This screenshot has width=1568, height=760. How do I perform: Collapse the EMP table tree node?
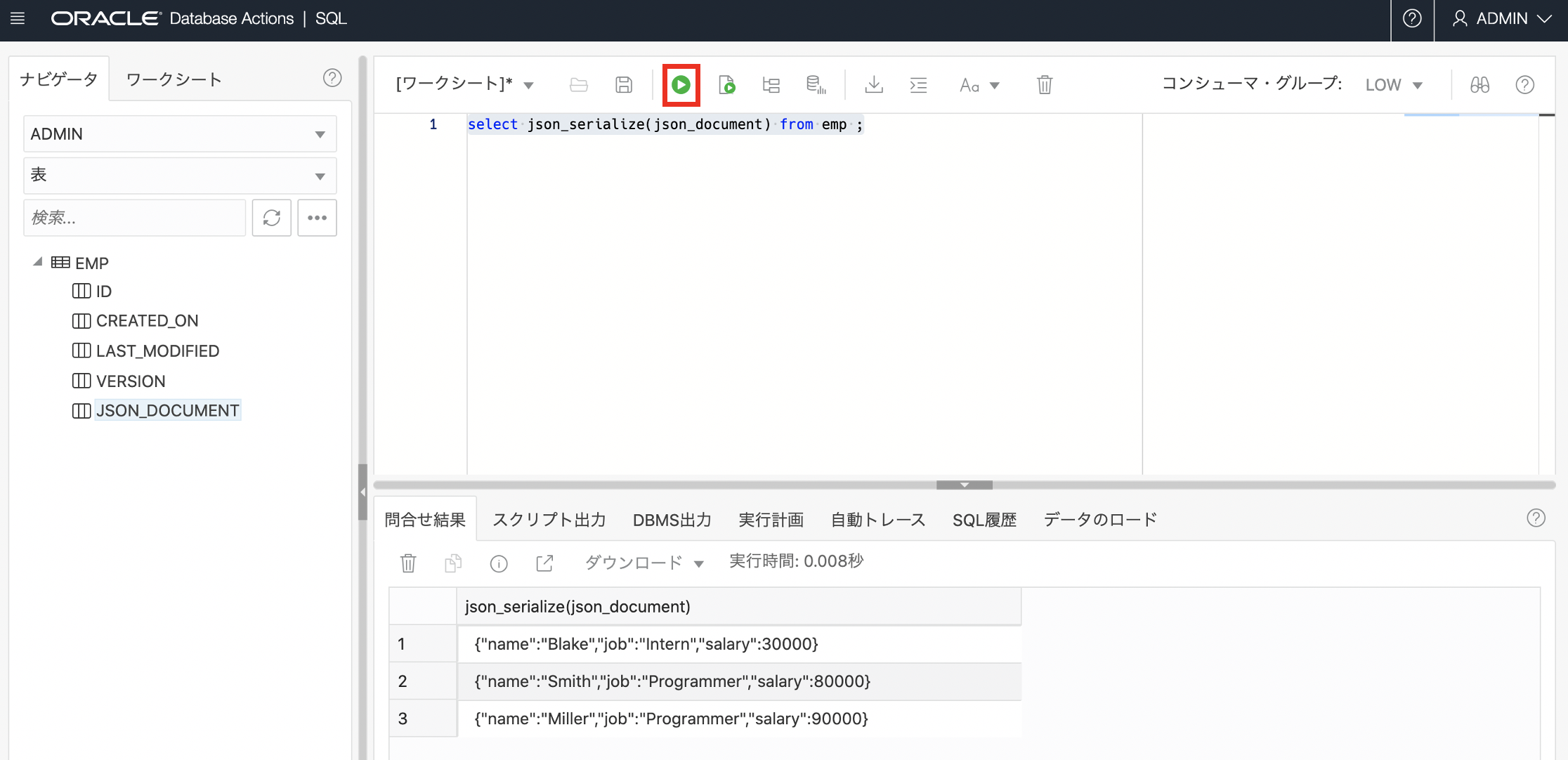click(38, 262)
